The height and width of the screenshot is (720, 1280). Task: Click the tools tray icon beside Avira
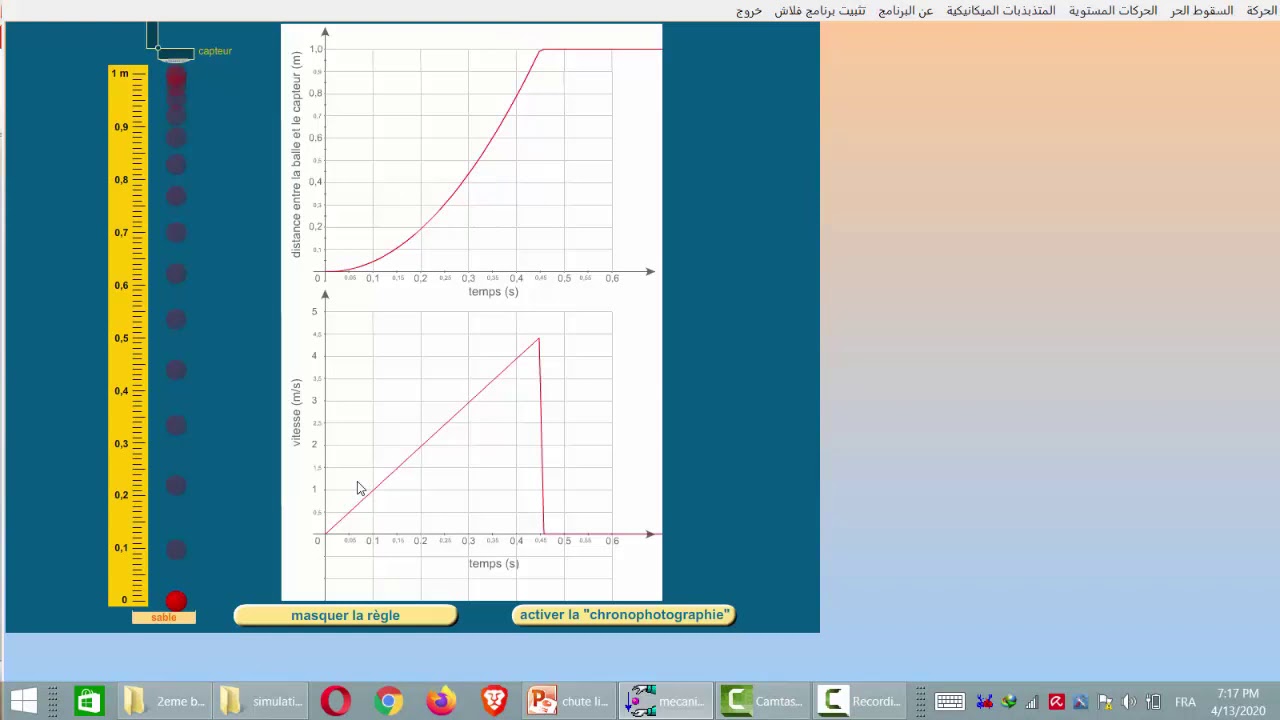click(1080, 702)
